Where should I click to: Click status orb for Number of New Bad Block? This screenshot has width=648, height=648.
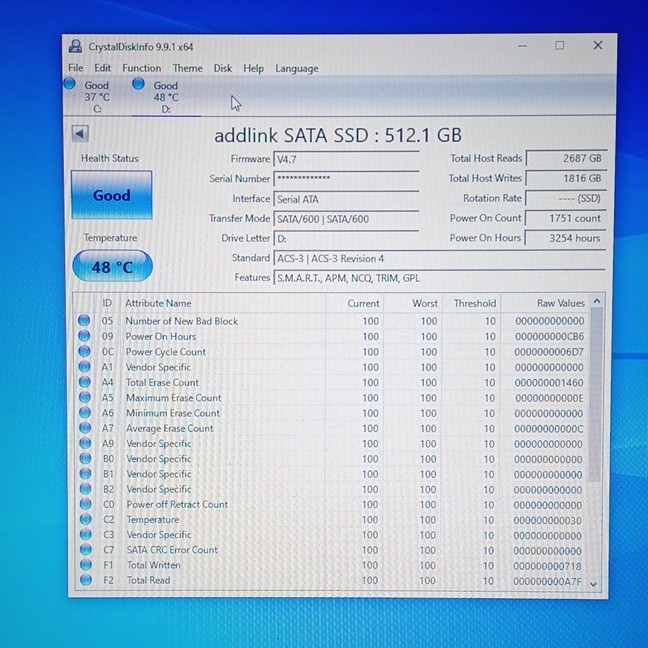pos(84,321)
